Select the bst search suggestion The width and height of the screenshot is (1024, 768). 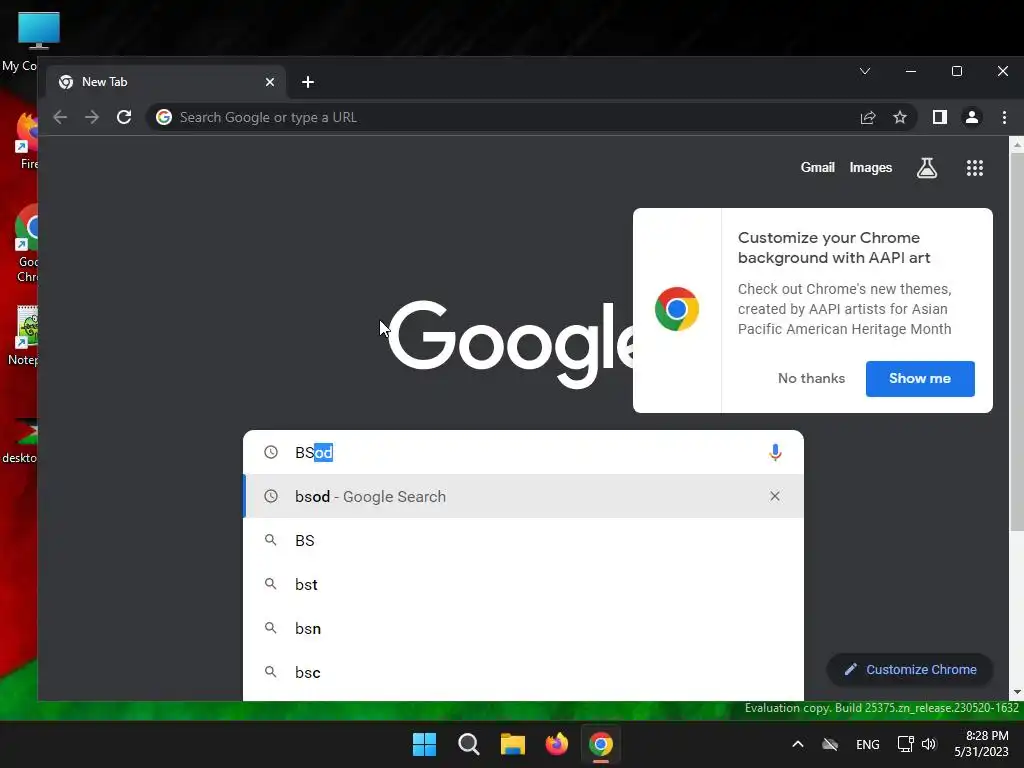pyautogui.click(x=522, y=584)
